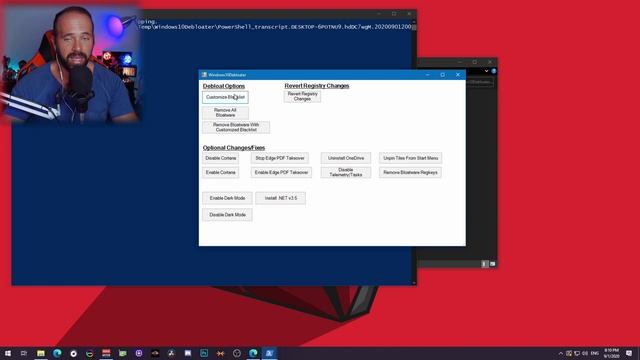Open the Windows Start menu
This screenshot has width=640, height=360.
tap(8, 353)
